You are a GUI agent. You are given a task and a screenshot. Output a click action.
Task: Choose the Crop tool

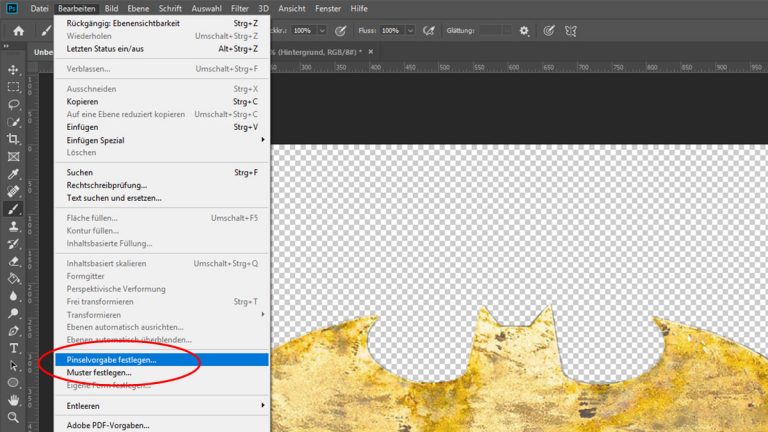(x=14, y=139)
